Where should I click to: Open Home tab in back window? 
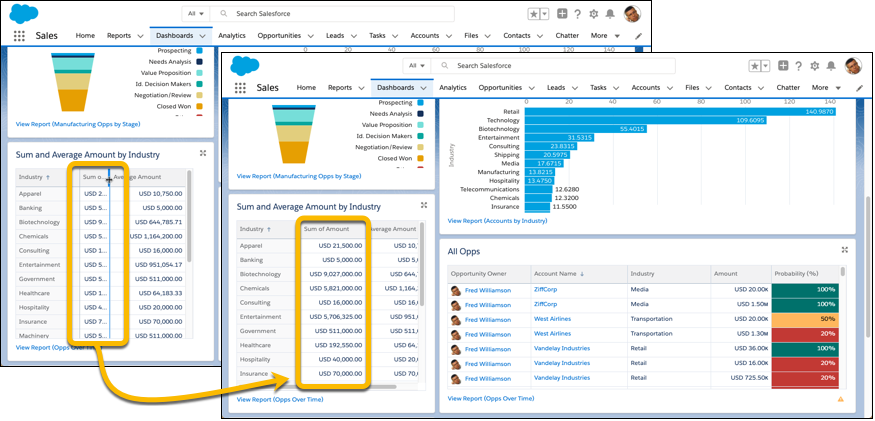[85, 36]
